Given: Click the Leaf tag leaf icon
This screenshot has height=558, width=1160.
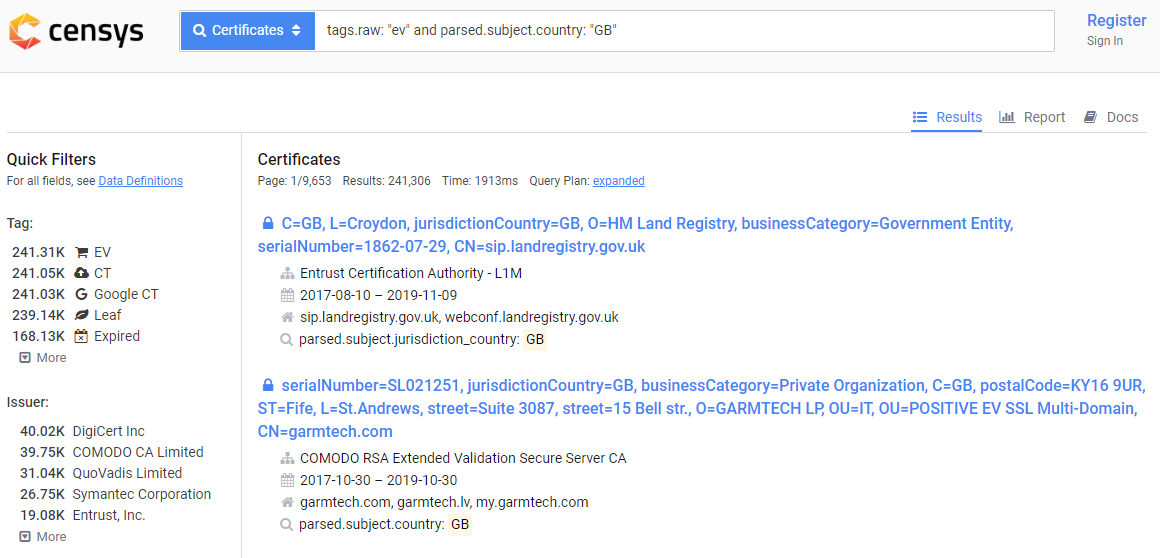Looking at the screenshot, I should [81, 315].
